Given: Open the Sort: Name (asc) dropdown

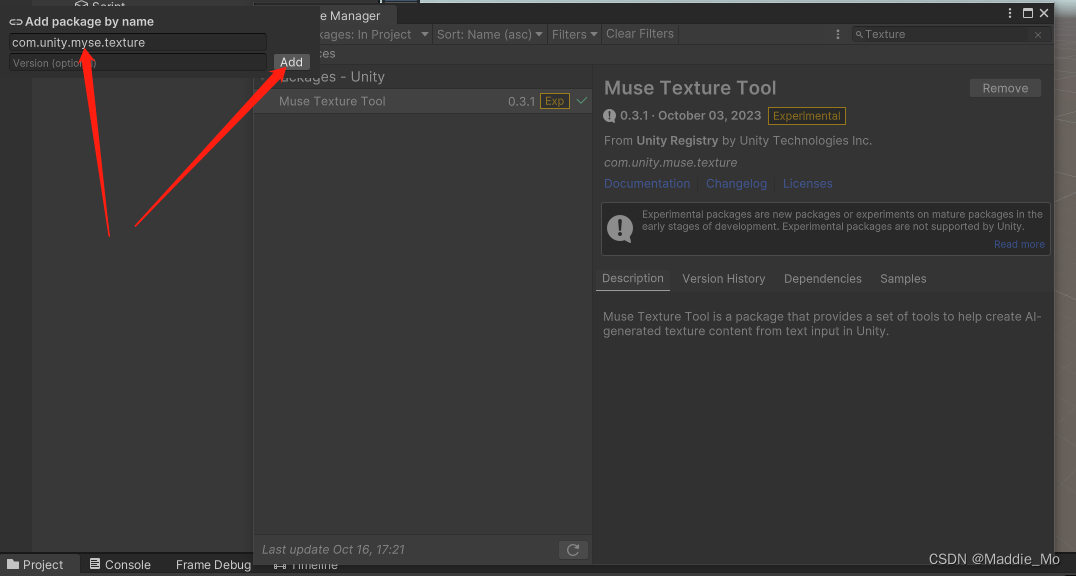Looking at the screenshot, I should coord(489,34).
